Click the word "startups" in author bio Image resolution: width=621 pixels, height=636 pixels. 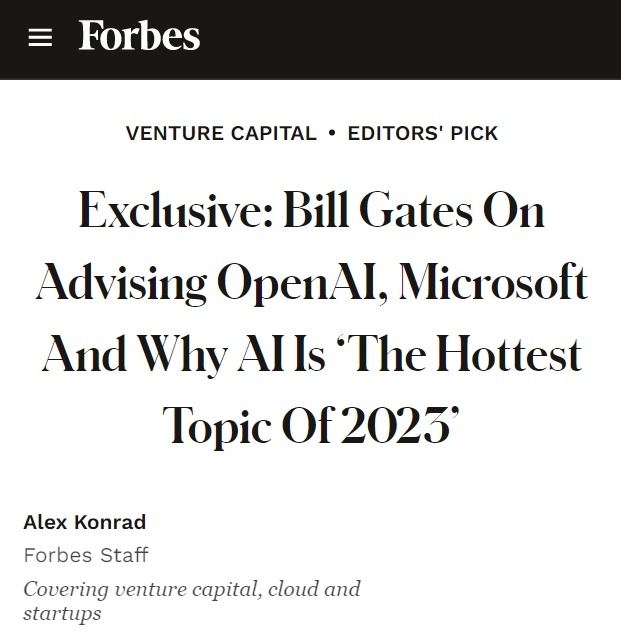tap(62, 612)
